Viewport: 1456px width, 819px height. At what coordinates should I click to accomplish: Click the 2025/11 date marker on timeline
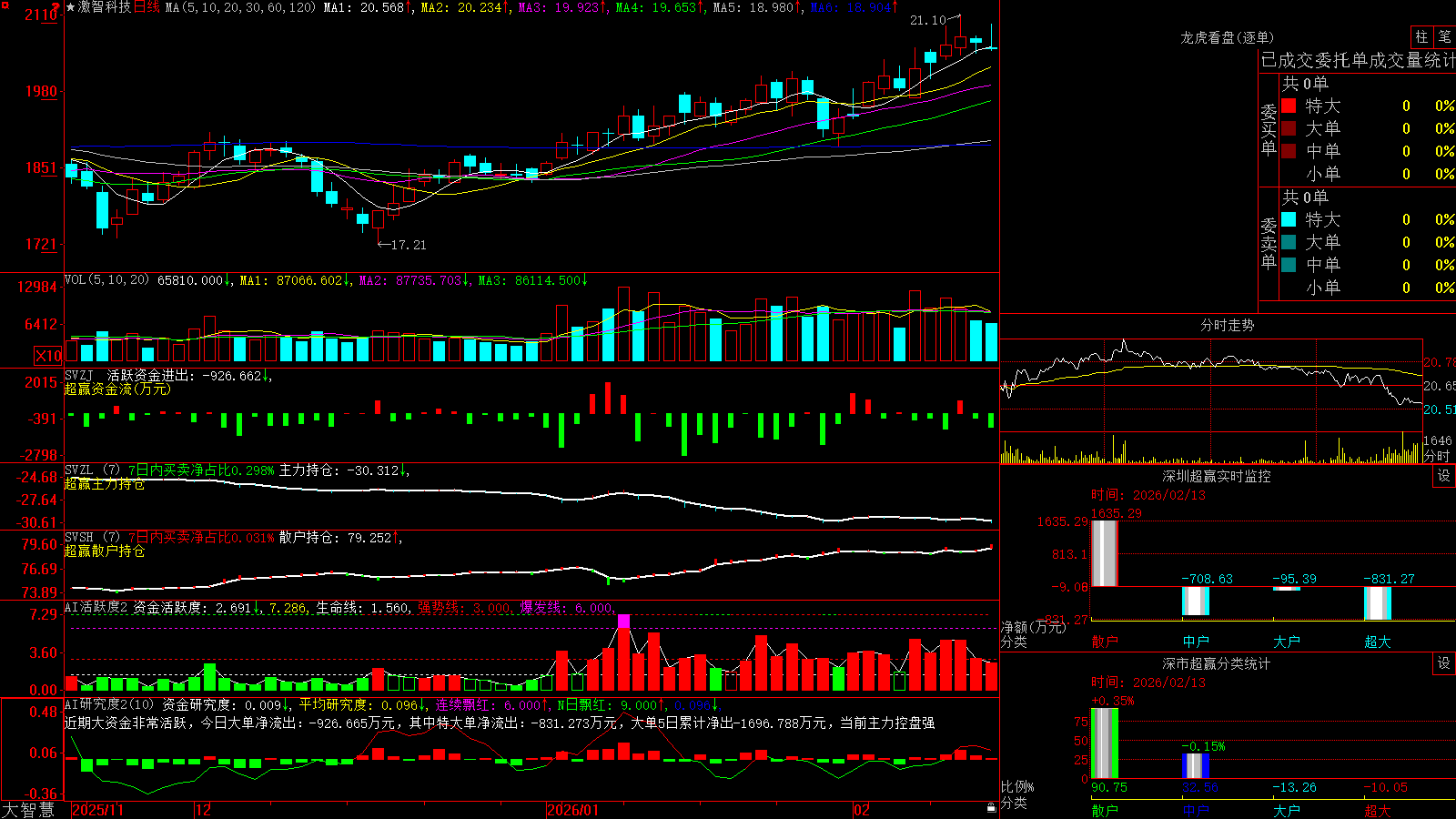click(97, 810)
